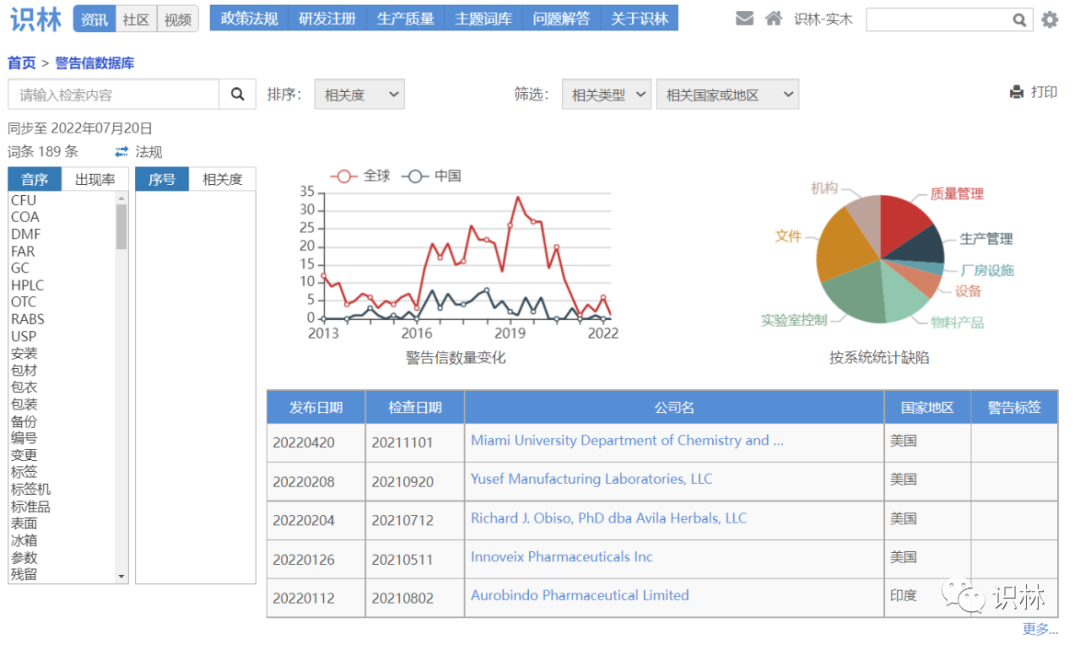Click the 识林 logo
The height and width of the screenshot is (645, 1080).
click(36, 19)
